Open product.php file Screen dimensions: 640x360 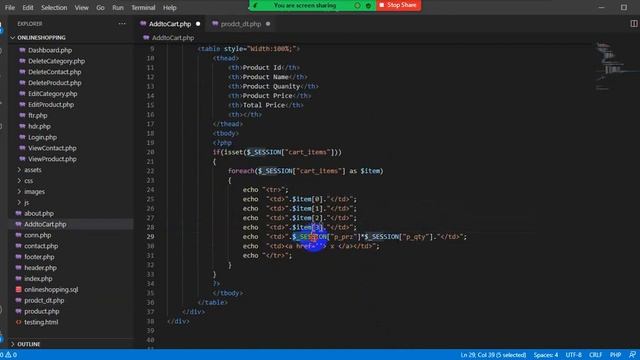(42, 311)
